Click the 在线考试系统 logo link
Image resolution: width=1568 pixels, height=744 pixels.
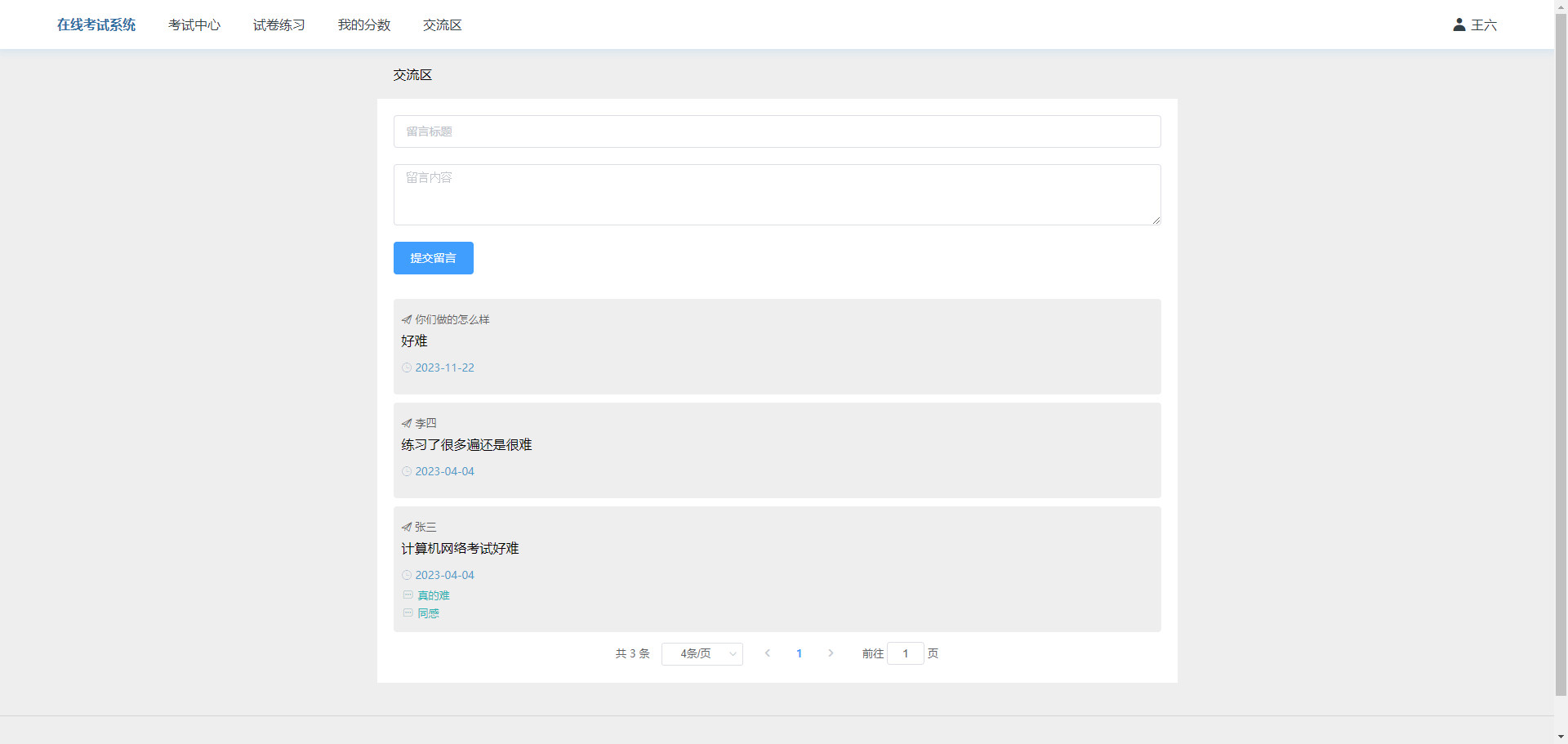click(x=96, y=25)
